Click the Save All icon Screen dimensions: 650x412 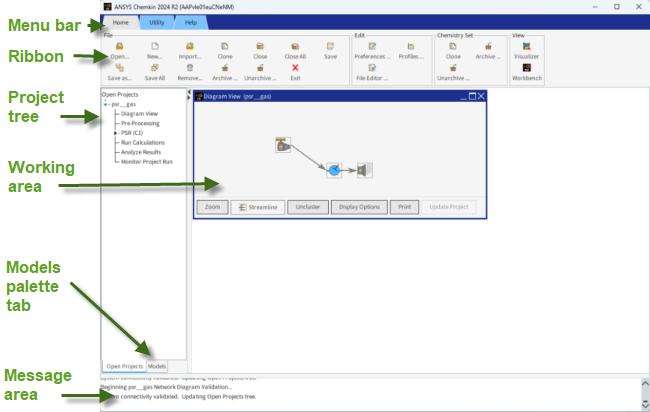pos(155,68)
